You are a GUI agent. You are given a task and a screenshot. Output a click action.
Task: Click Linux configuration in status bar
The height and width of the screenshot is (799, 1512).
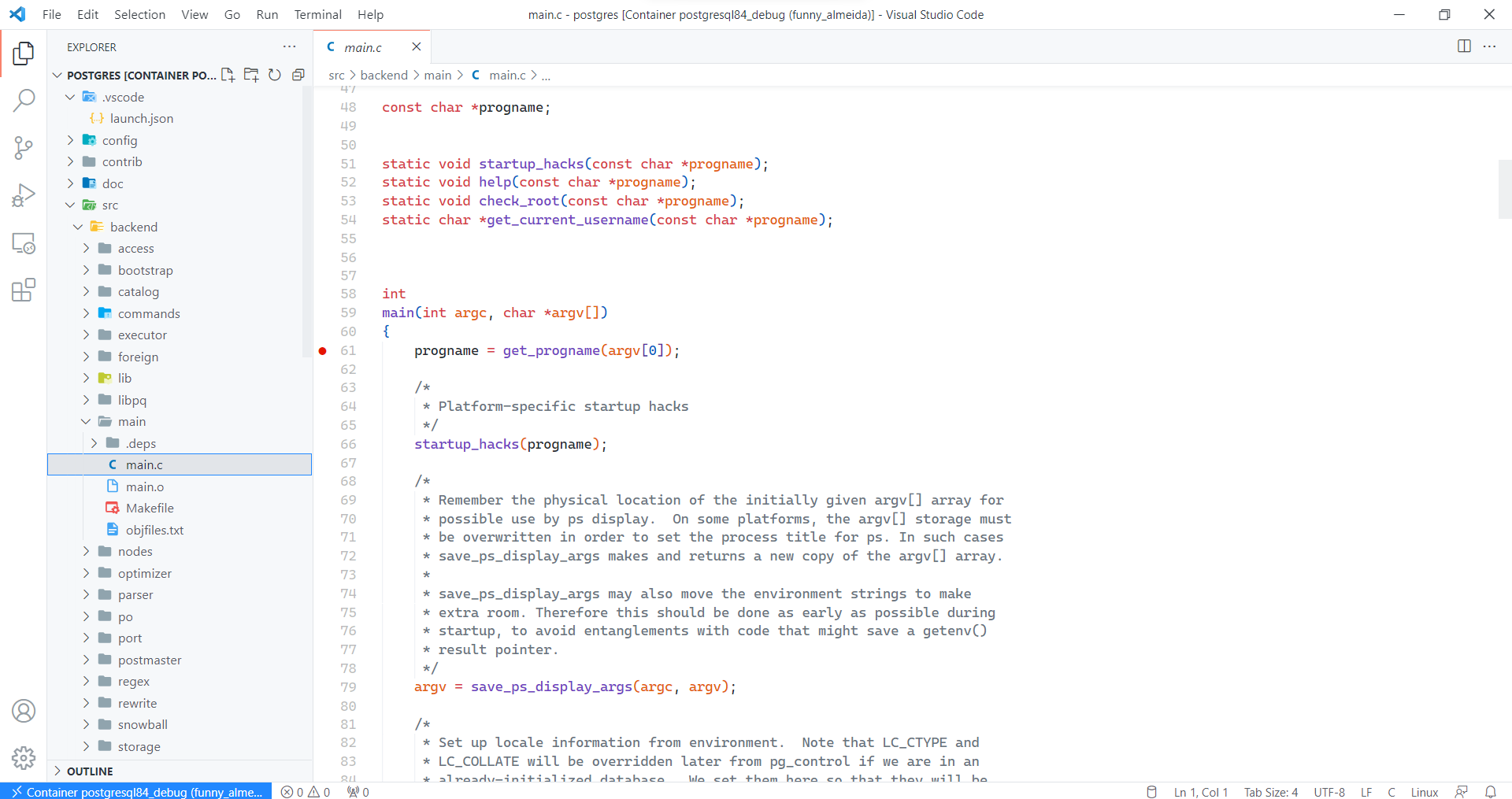tap(1425, 792)
